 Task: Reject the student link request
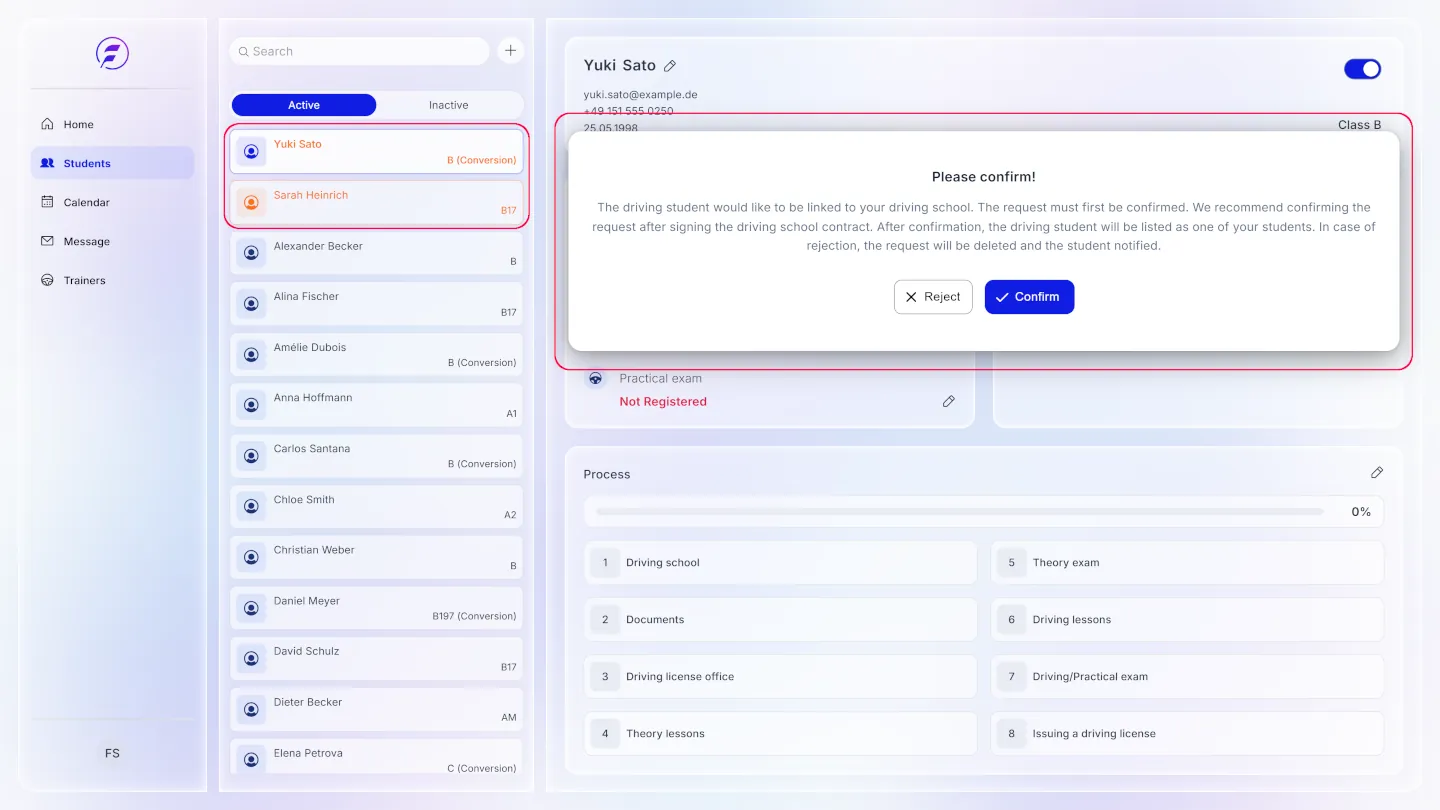click(933, 297)
